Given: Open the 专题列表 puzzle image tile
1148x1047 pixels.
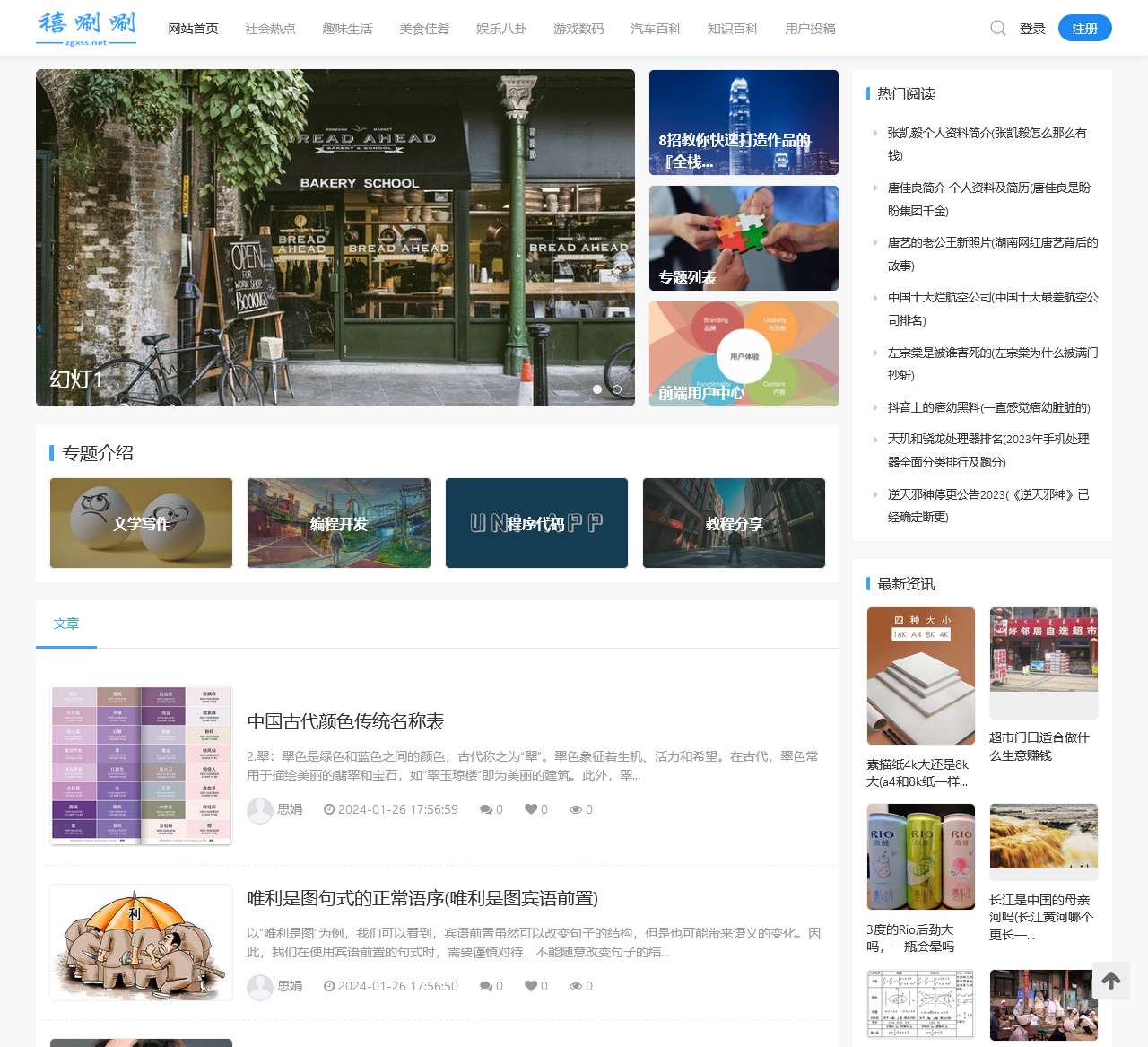Looking at the screenshot, I should coord(744,239).
